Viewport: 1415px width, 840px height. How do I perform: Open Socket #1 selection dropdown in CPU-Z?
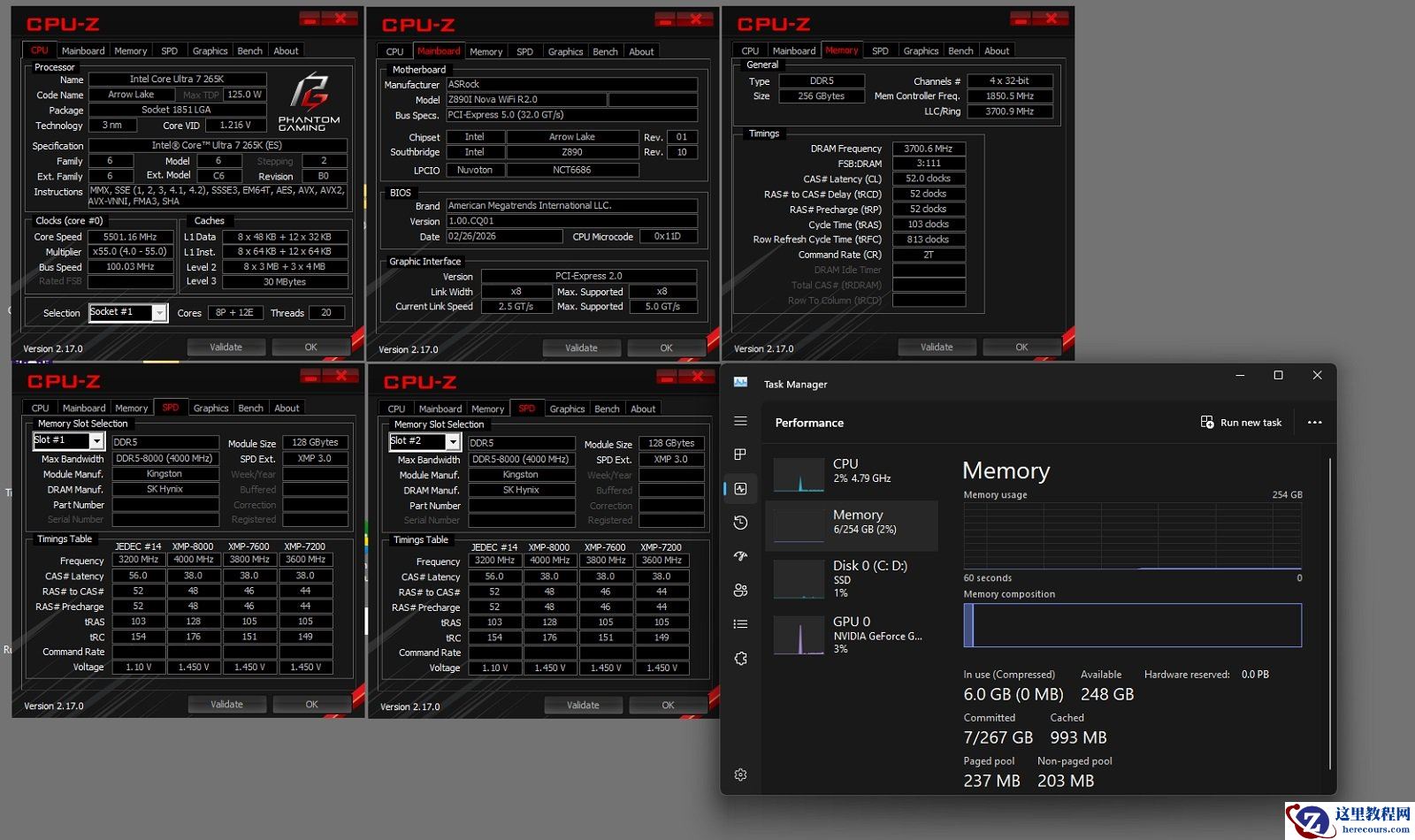click(x=159, y=312)
